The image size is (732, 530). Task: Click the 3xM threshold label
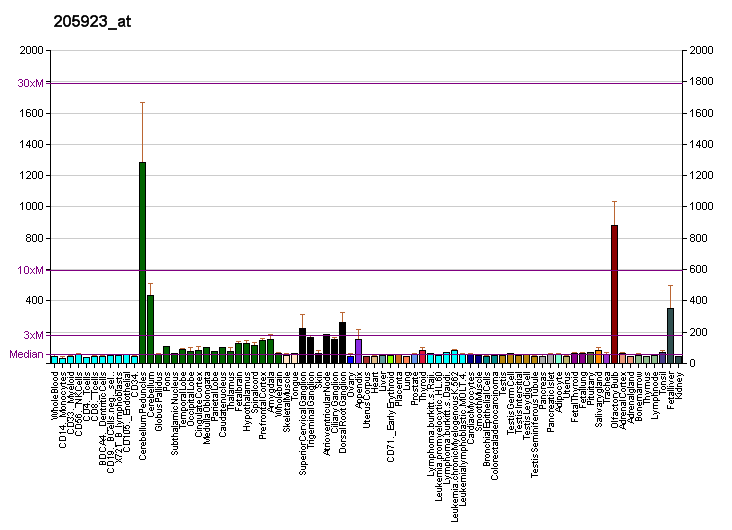(33, 335)
